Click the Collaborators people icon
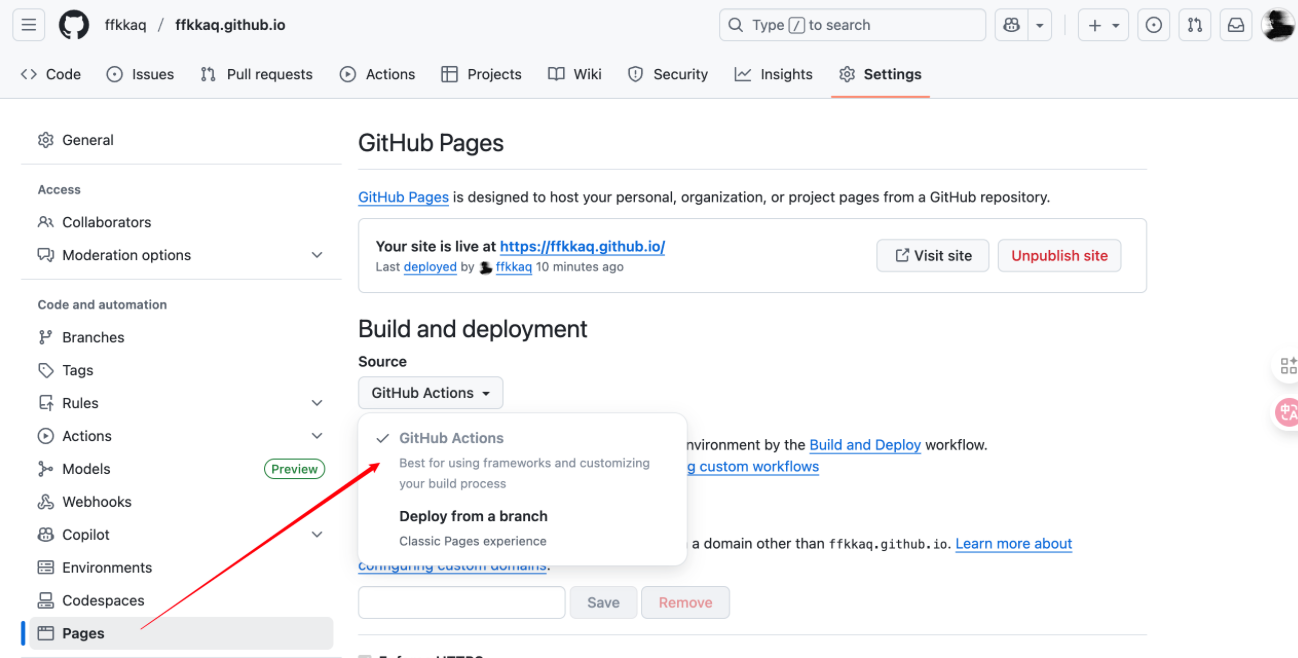 point(46,222)
